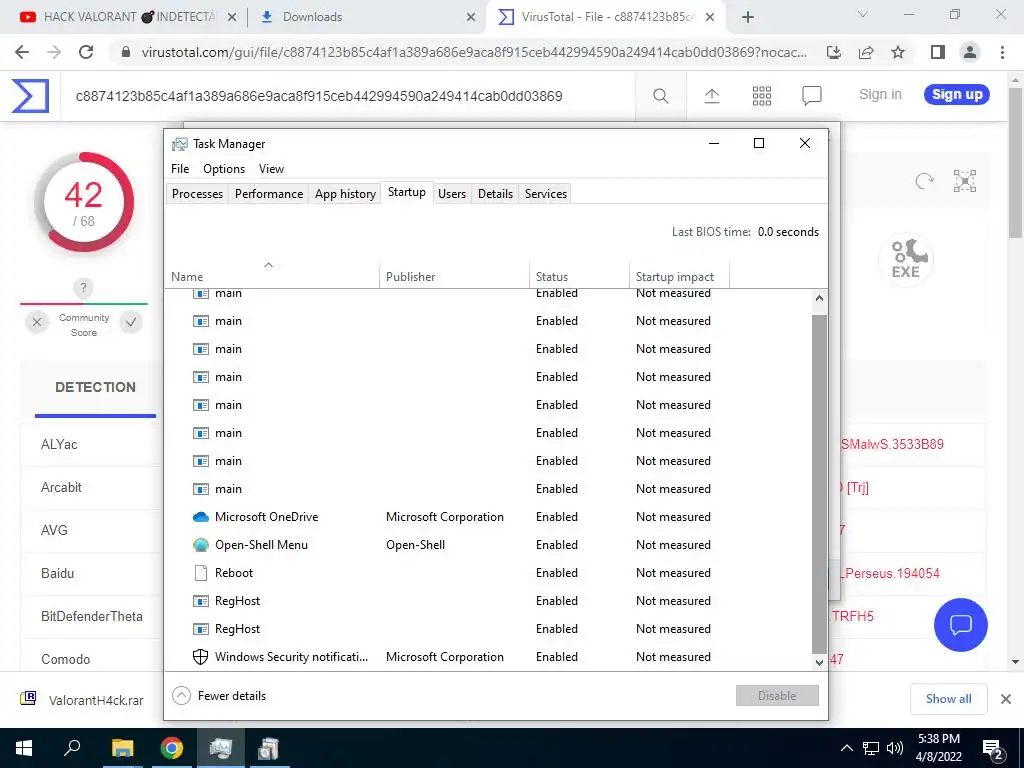1024x768 pixels.
Task: Switch to App history tab
Action: point(345,193)
